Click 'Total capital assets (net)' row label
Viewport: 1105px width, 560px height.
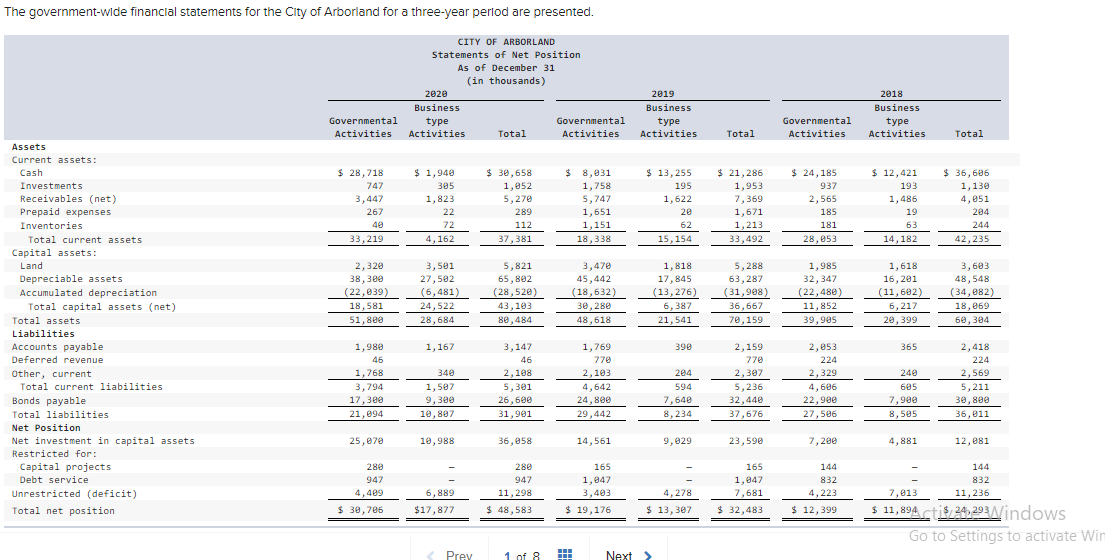(101, 306)
